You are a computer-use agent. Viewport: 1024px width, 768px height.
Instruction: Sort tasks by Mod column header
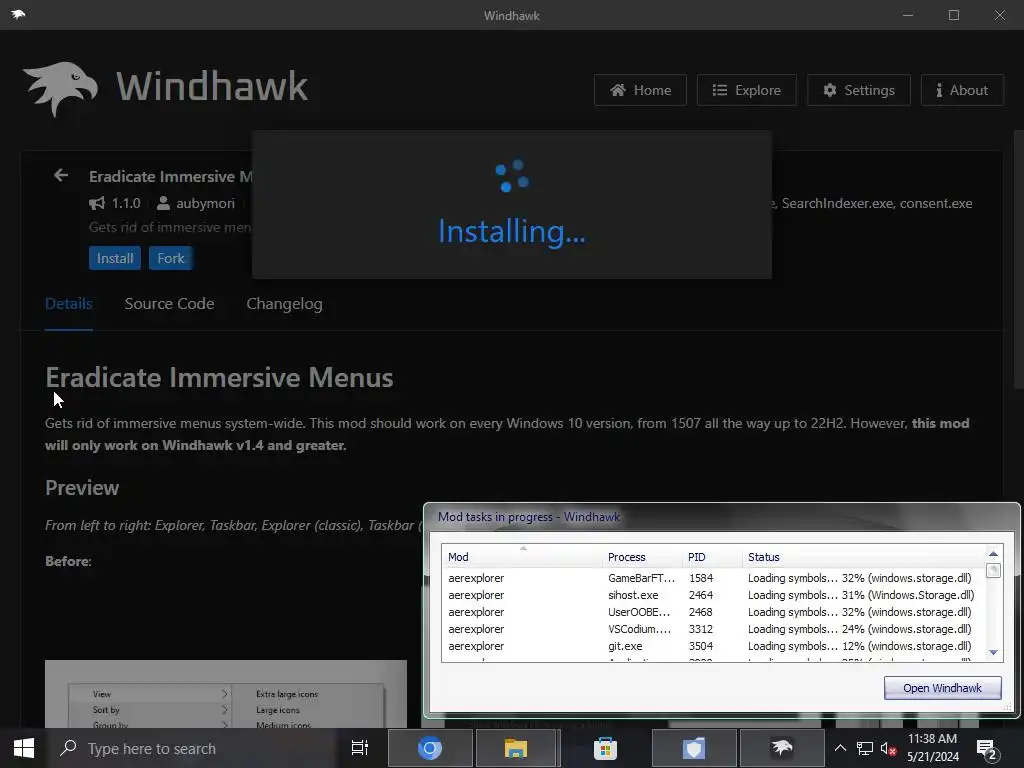pos(521,557)
